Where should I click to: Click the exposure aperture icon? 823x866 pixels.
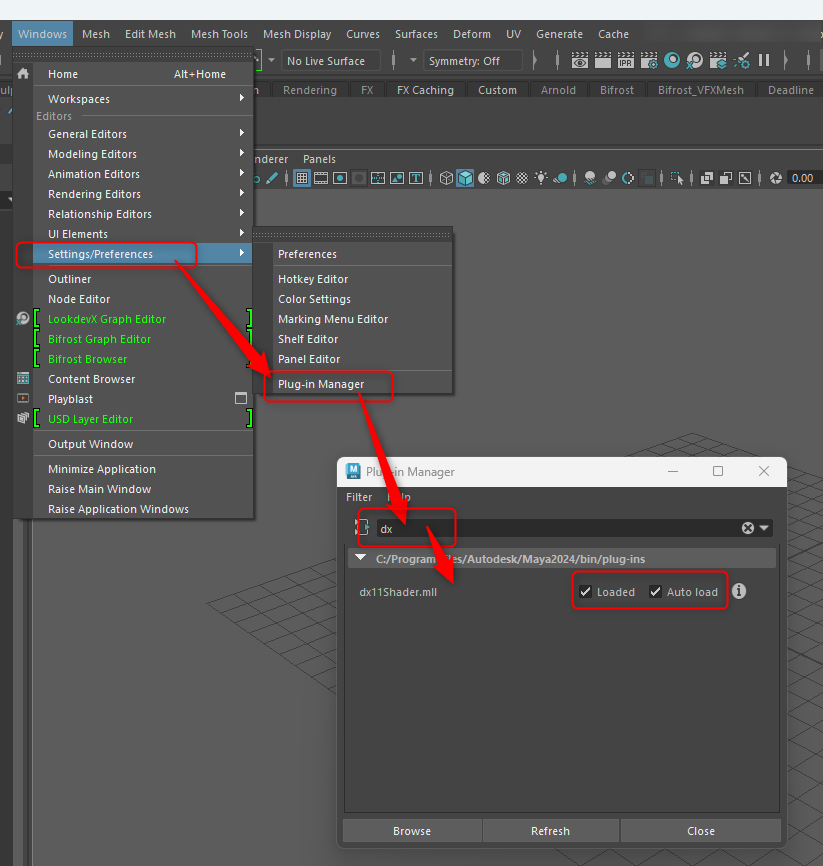[x=775, y=178]
